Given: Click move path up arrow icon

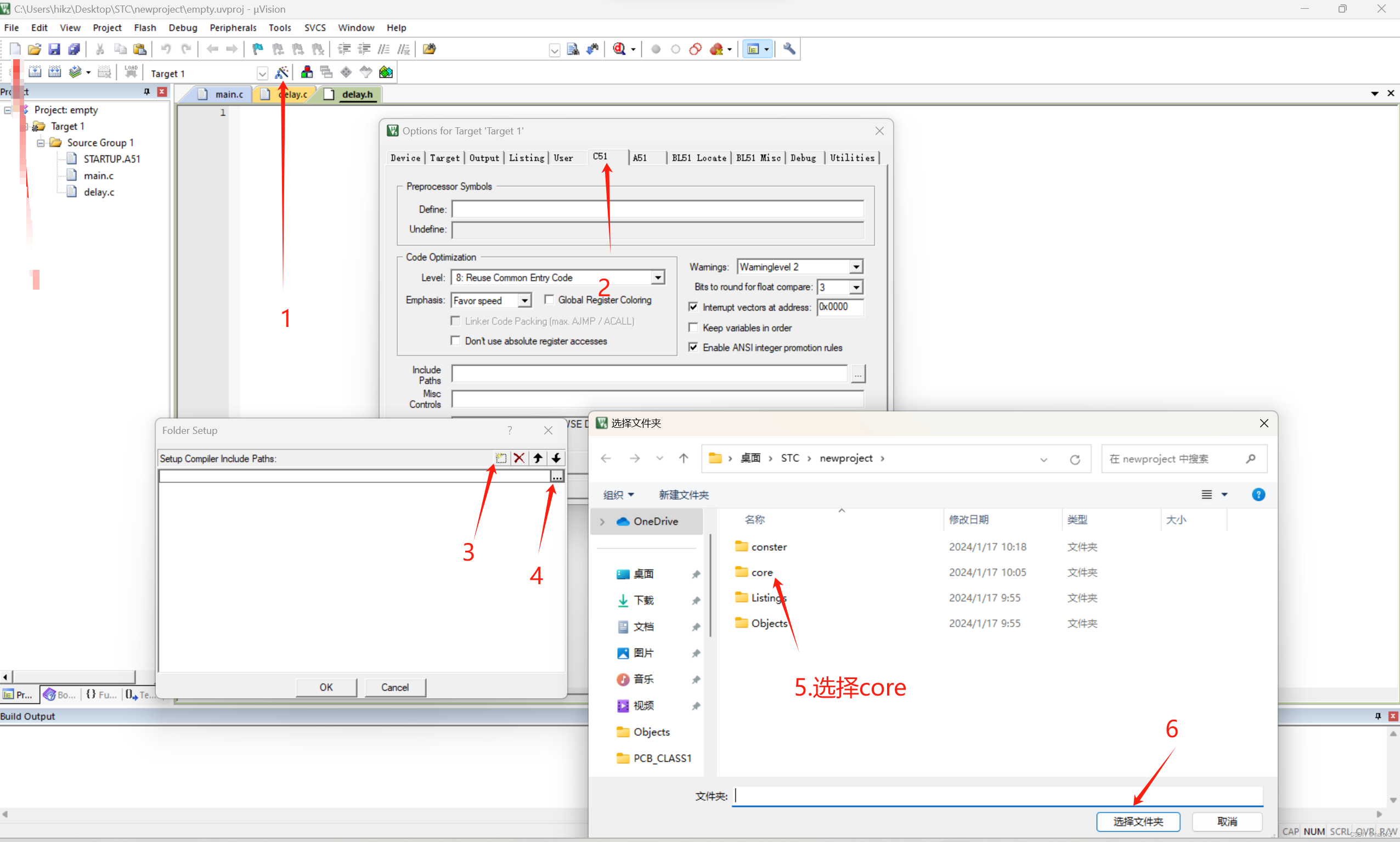Looking at the screenshot, I should coord(538,458).
